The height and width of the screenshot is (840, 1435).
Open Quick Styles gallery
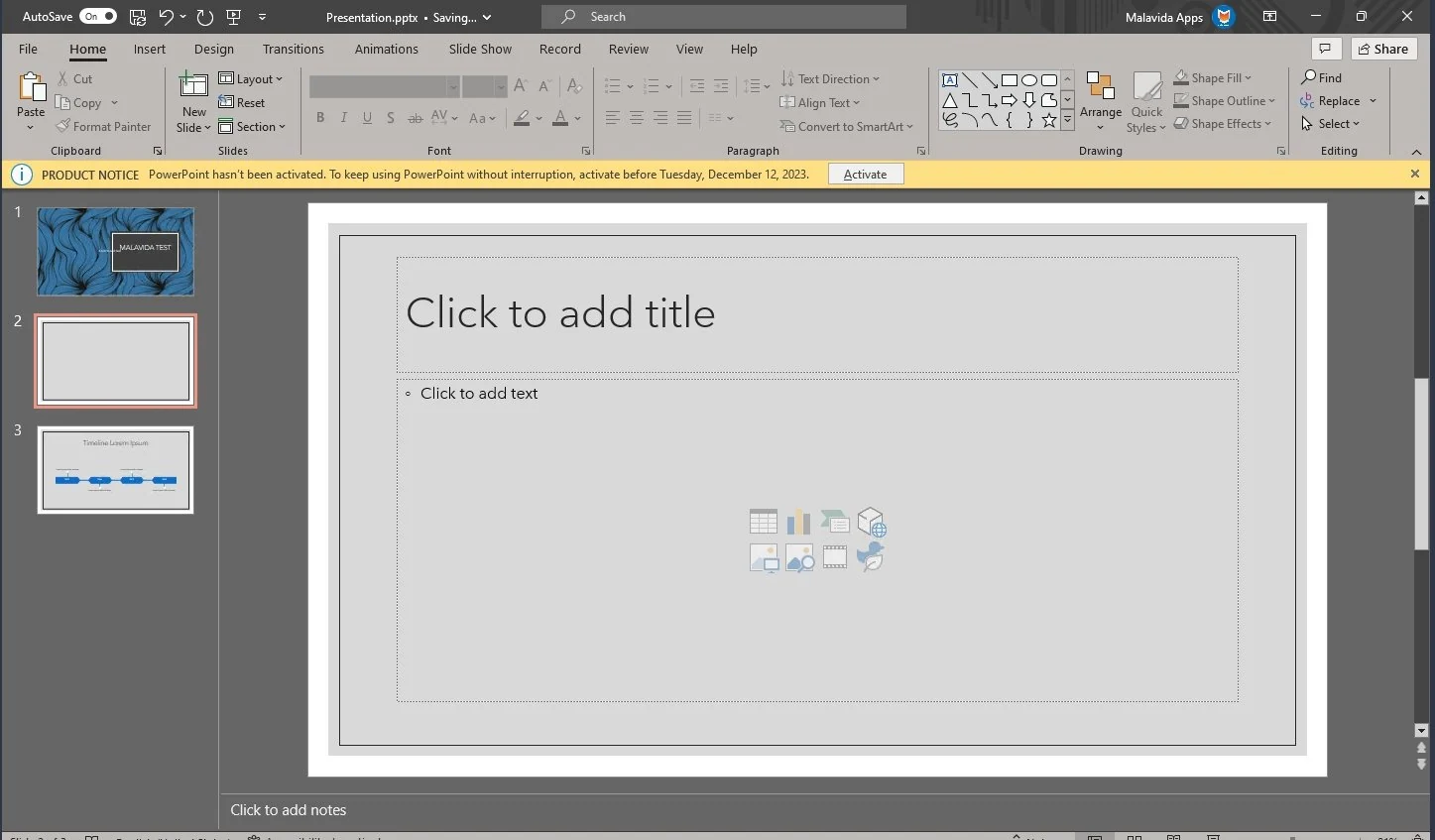[x=1146, y=101]
